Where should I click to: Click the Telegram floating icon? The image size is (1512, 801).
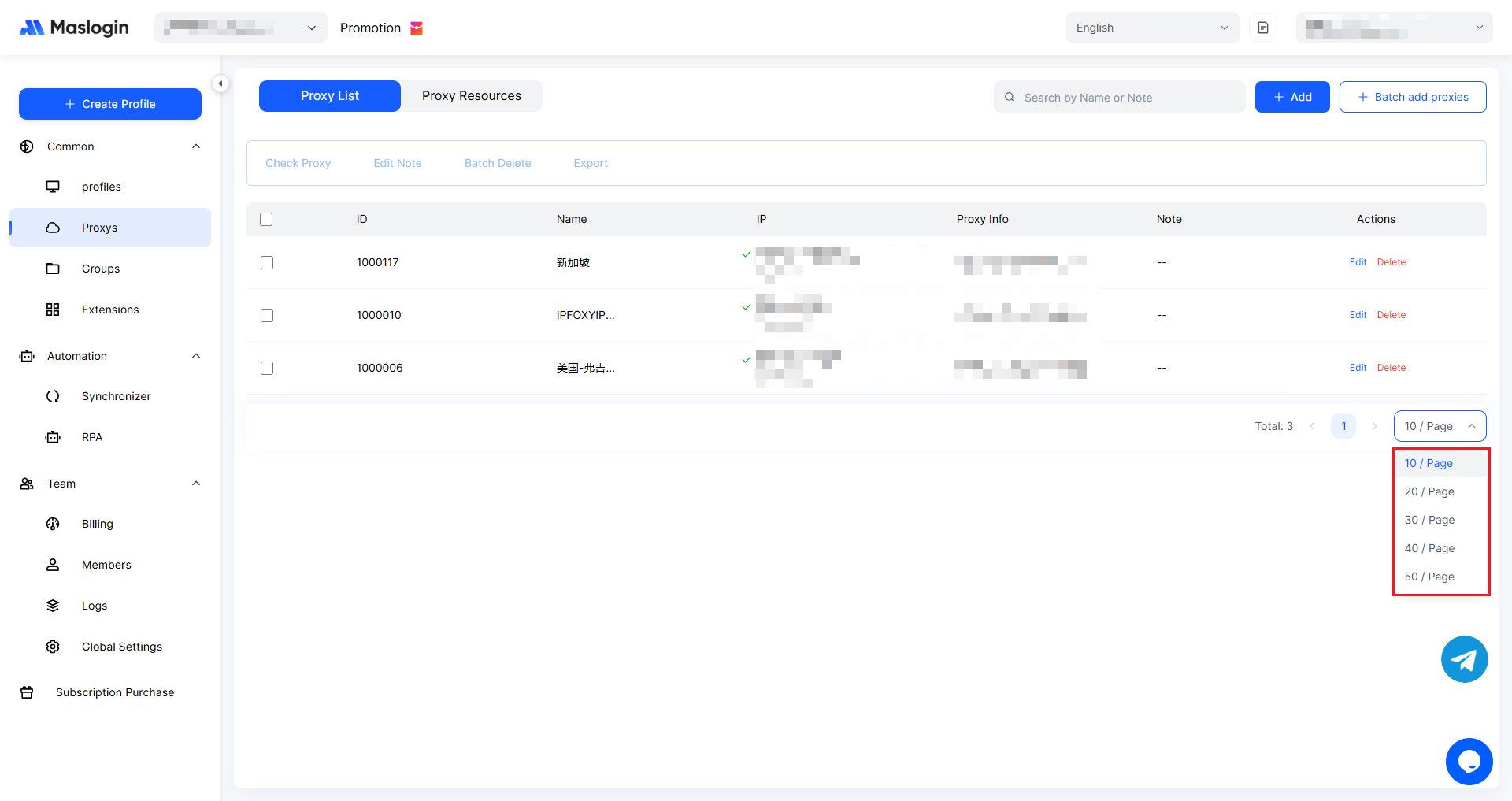[x=1464, y=659]
